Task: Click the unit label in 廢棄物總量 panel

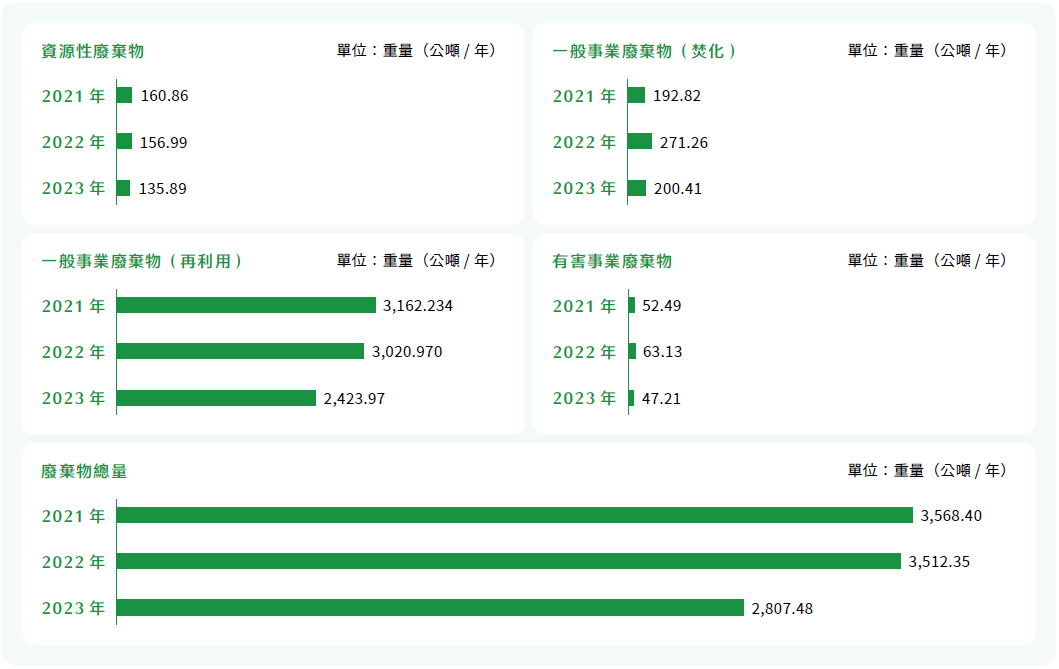Action: 927,471
